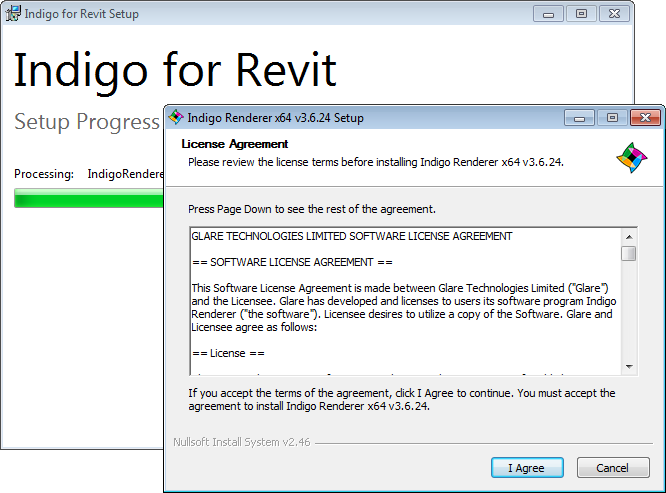Click 'If you accept the terms' instruction text
Image resolution: width=666 pixels, height=493 pixels.
coord(402,399)
